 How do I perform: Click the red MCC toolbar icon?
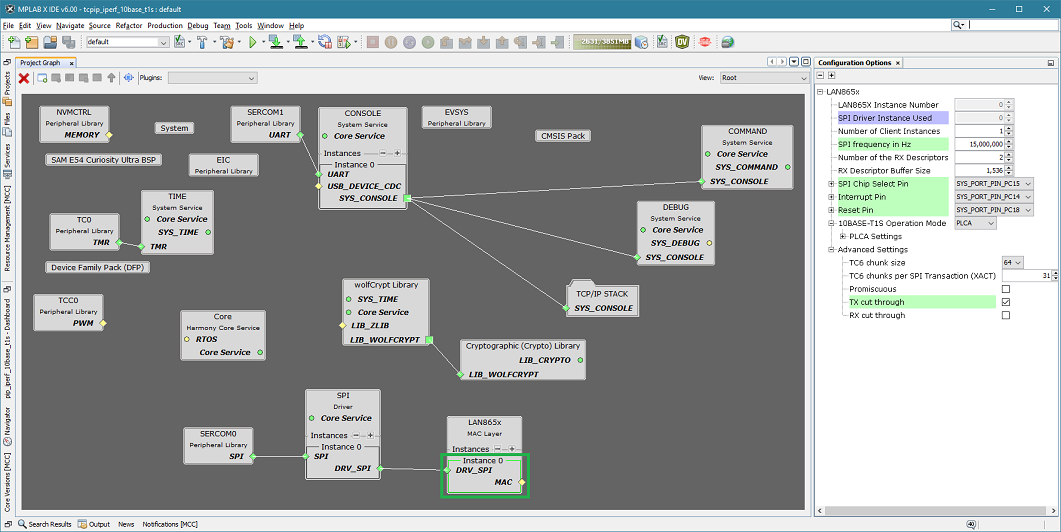[x=705, y=42]
